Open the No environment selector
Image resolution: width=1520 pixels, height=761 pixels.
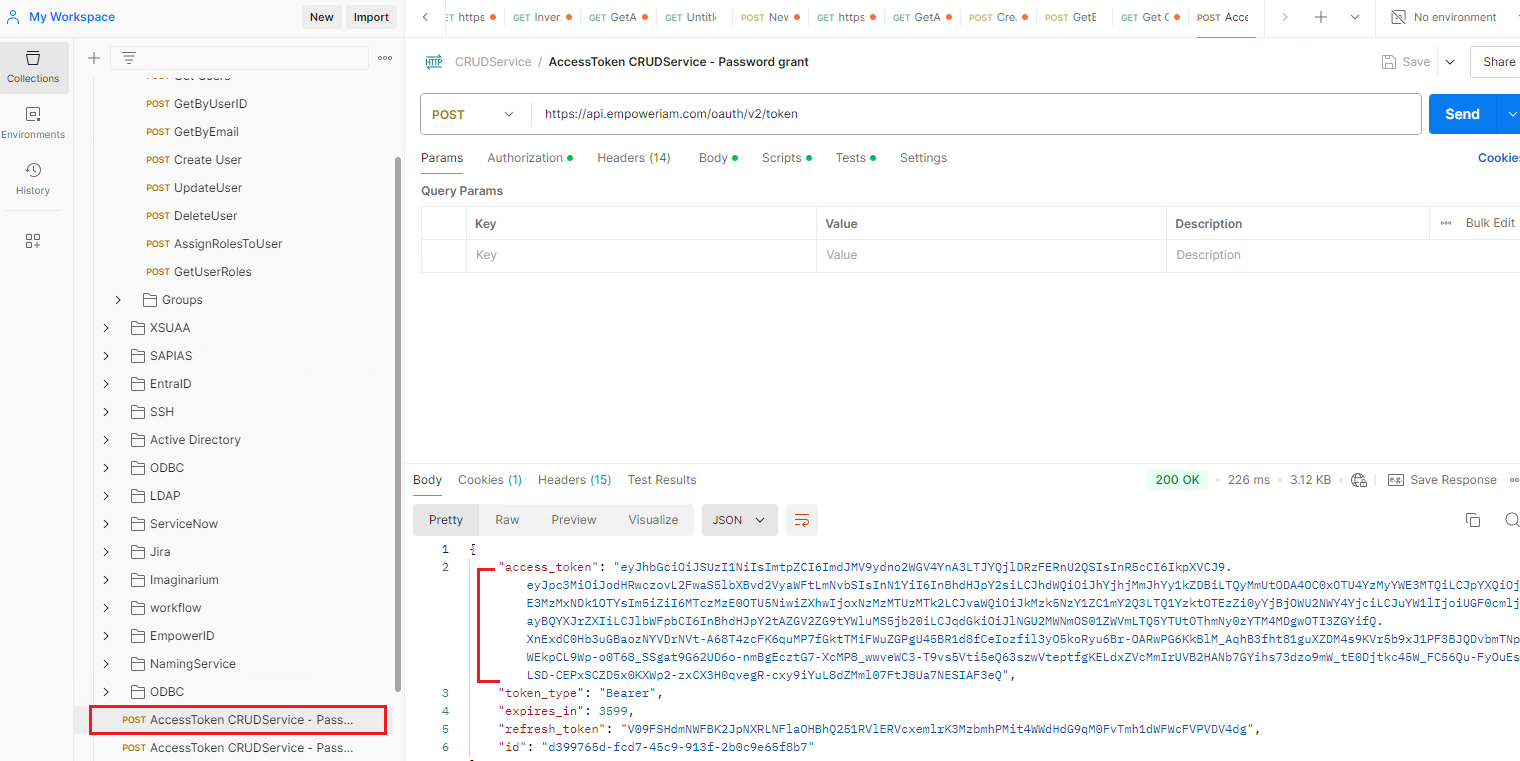(1444, 17)
